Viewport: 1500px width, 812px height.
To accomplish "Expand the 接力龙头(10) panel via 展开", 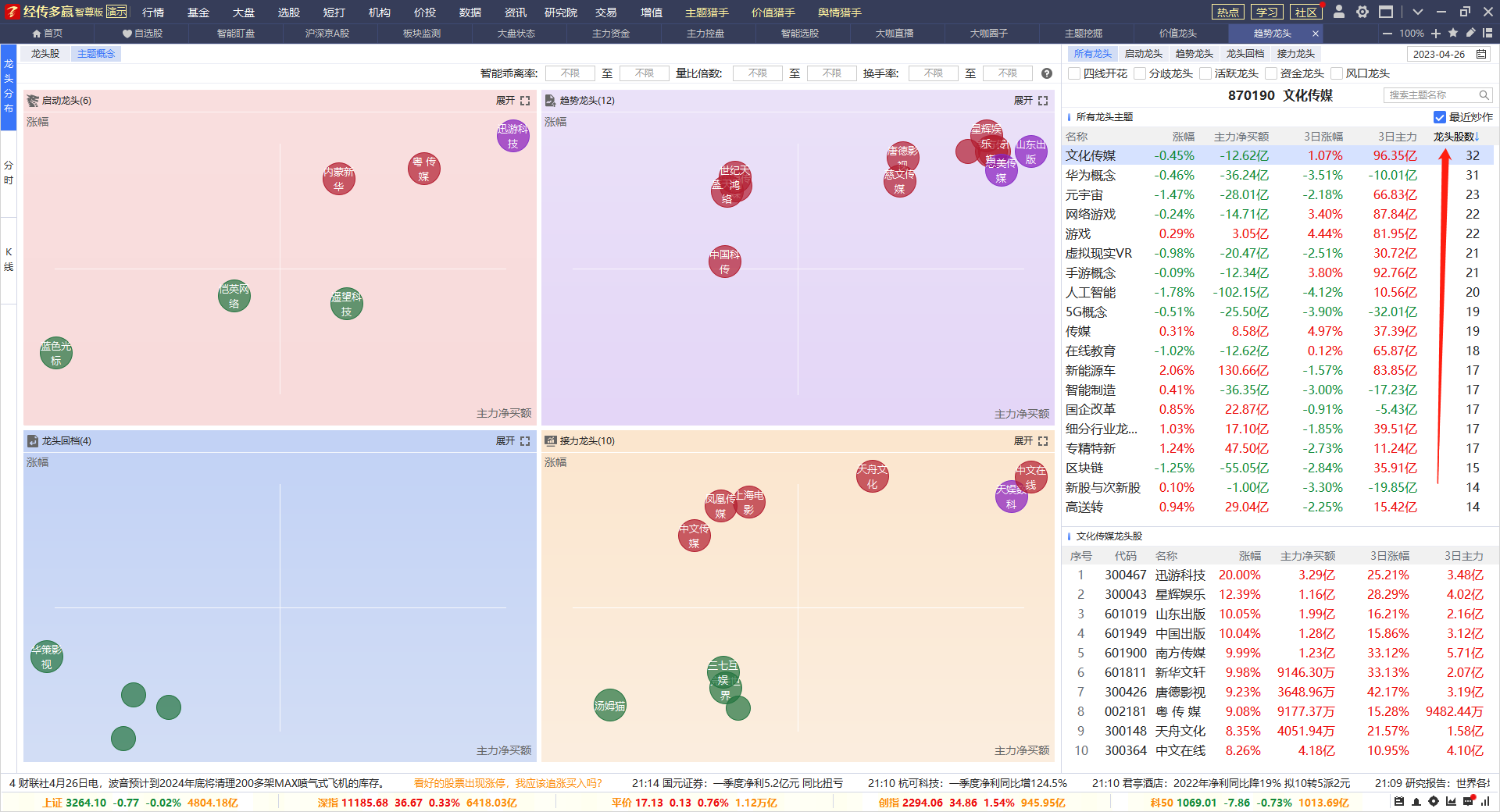I will click(x=1023, y=441).
